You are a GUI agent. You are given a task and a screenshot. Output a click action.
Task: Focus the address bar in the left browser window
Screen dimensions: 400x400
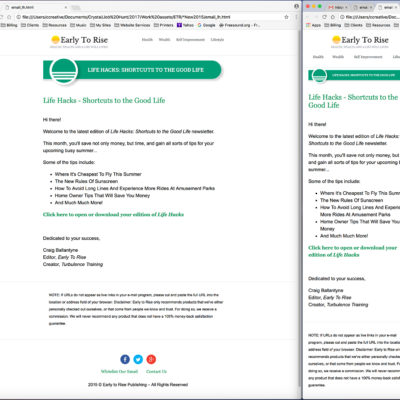(x=152, y=17)
